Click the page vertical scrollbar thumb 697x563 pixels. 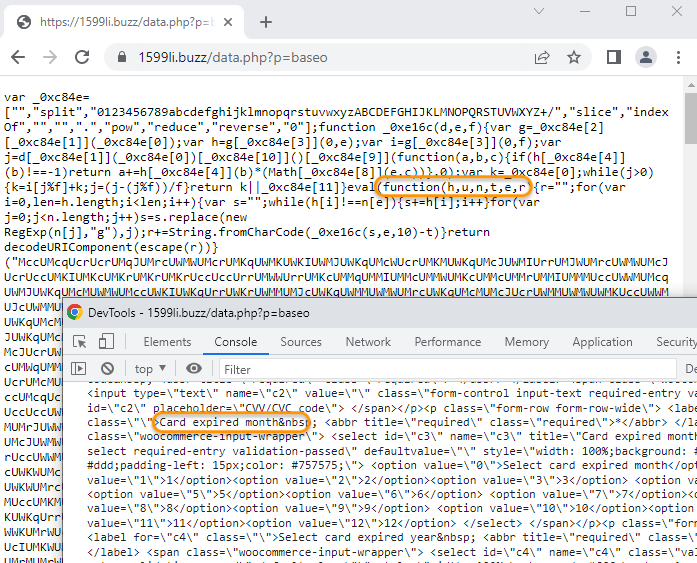pos(691,118)
